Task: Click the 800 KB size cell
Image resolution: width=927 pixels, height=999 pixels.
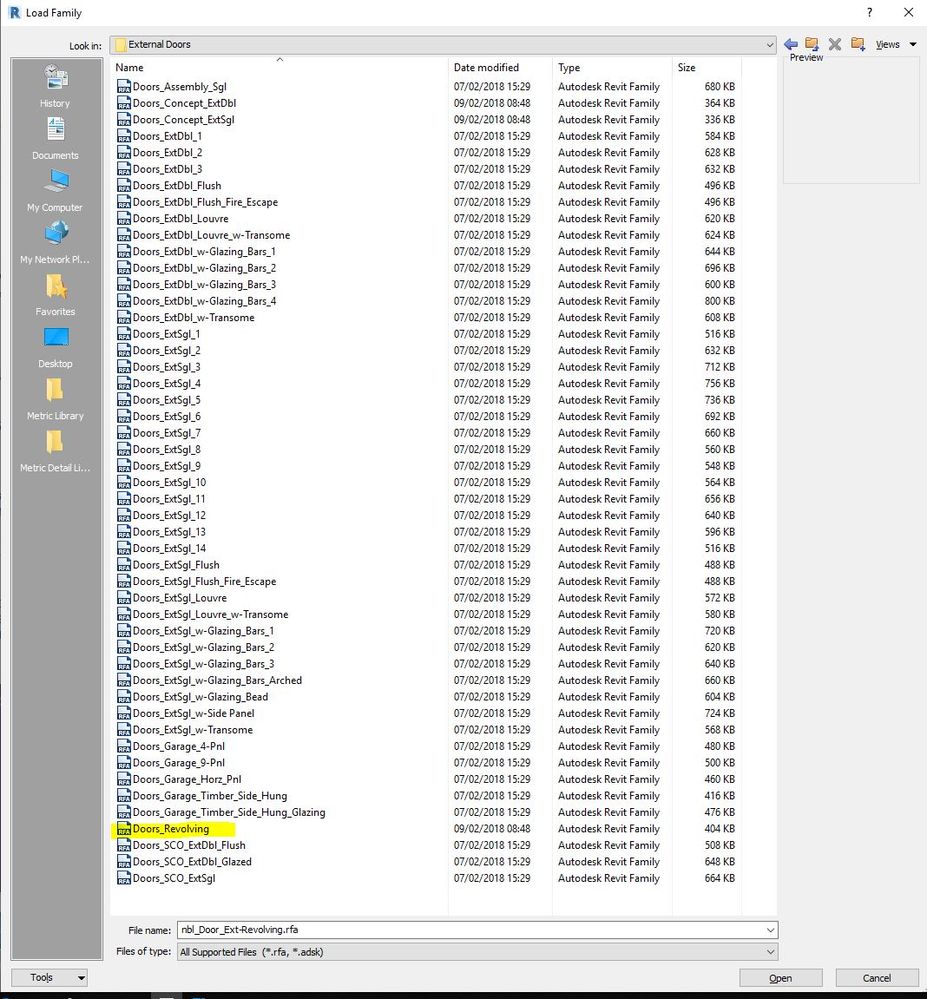Action: pyautogui.click(x=719, y=301)
